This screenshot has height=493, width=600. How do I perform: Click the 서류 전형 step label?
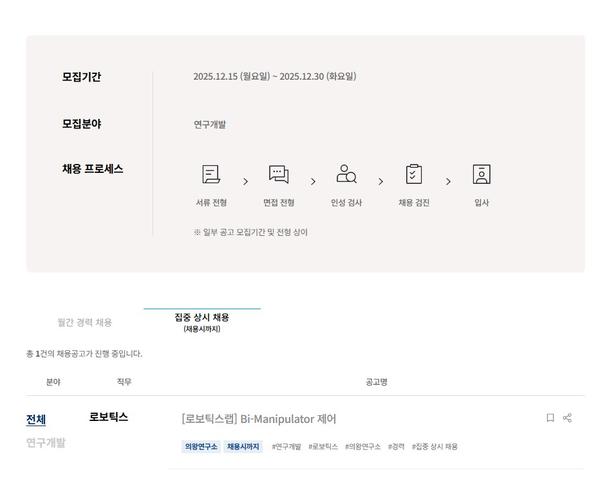point(211,202)
